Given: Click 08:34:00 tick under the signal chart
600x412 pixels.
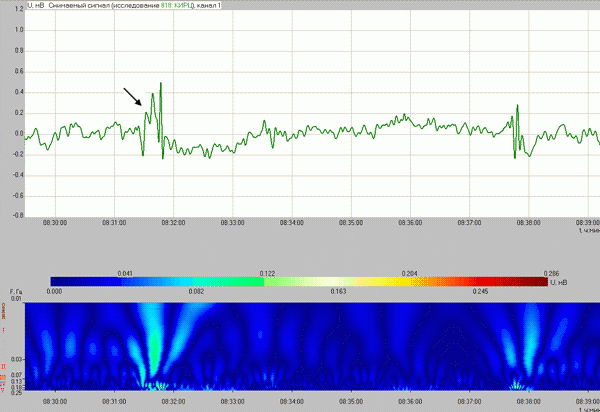Looking at the screenshot, I should click(x=292, y=223).
